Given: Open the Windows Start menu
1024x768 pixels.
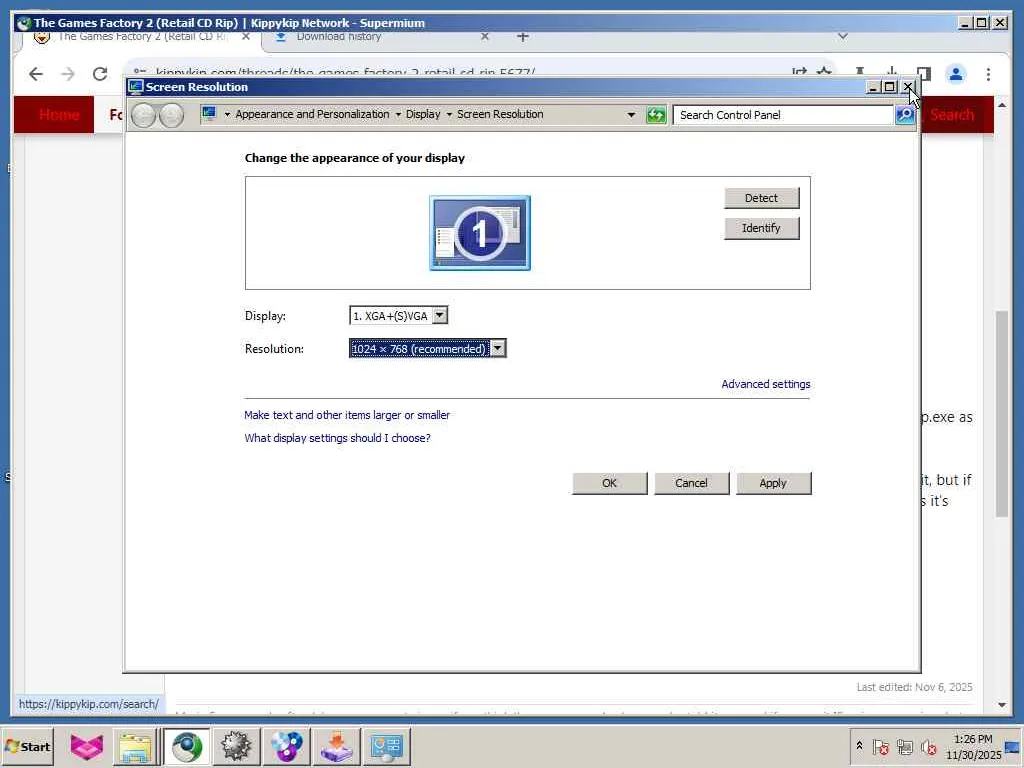Looking at the screenshot, I should pyautogui.click(x=27, y=746).
